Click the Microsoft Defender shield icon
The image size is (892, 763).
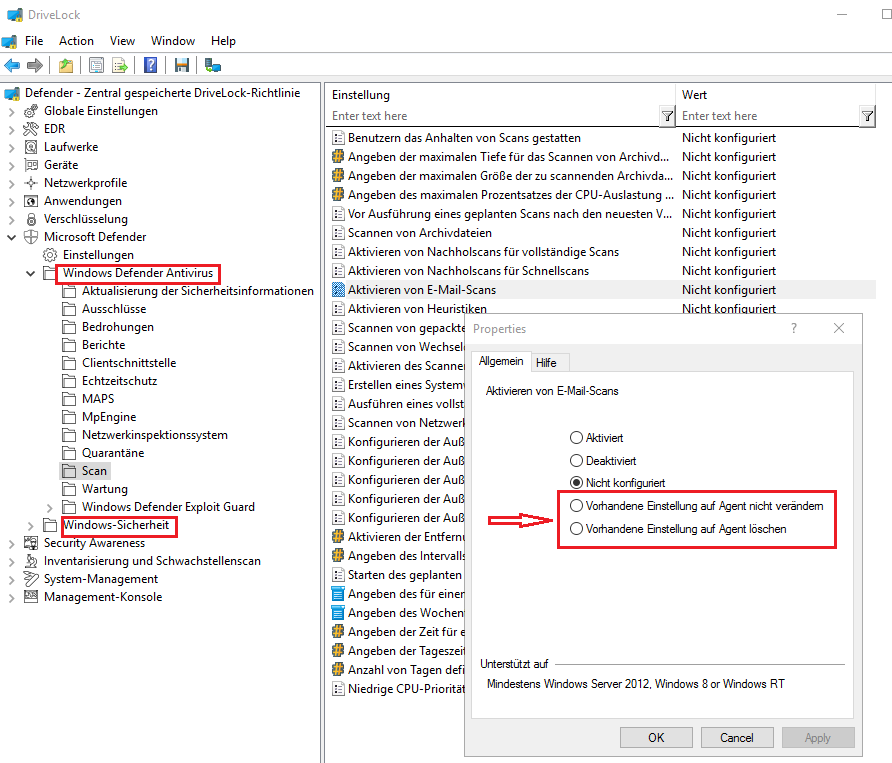[x=31, y=237]
